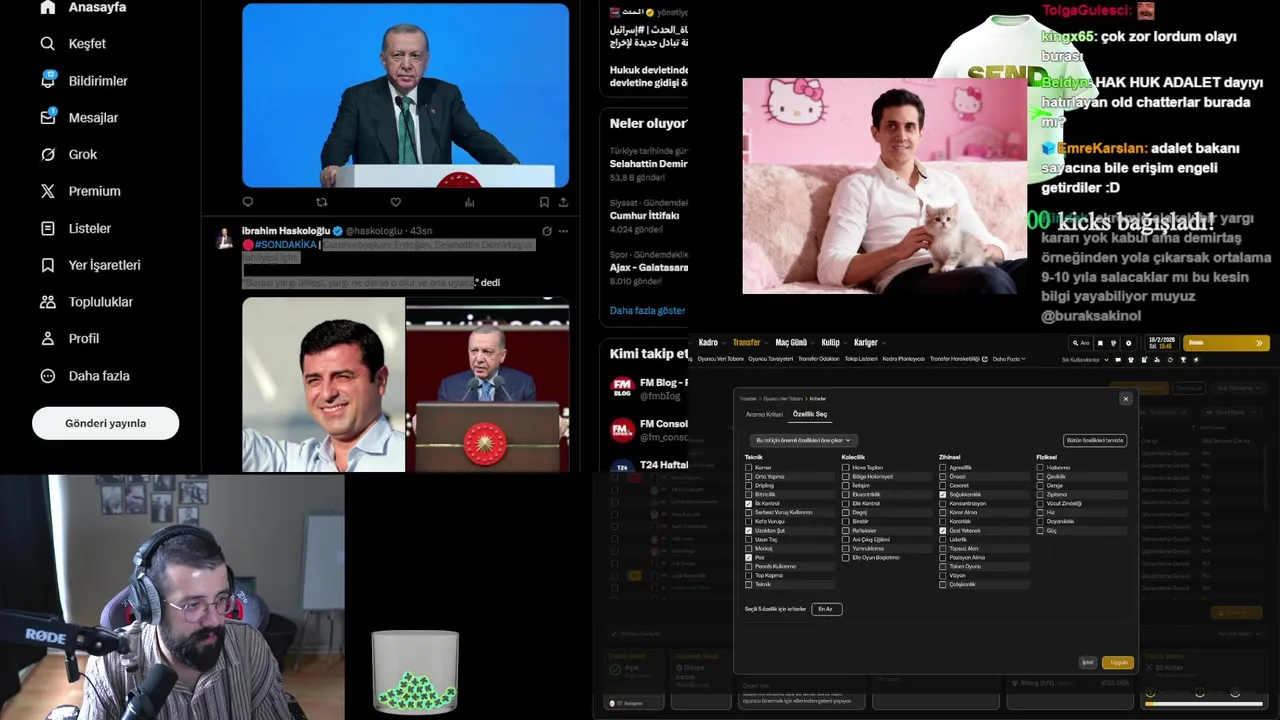This screenshot has width=1280, height=720.
Task: Click reply icon under Erdoğan podium tweet
Action: pos(248,202)
